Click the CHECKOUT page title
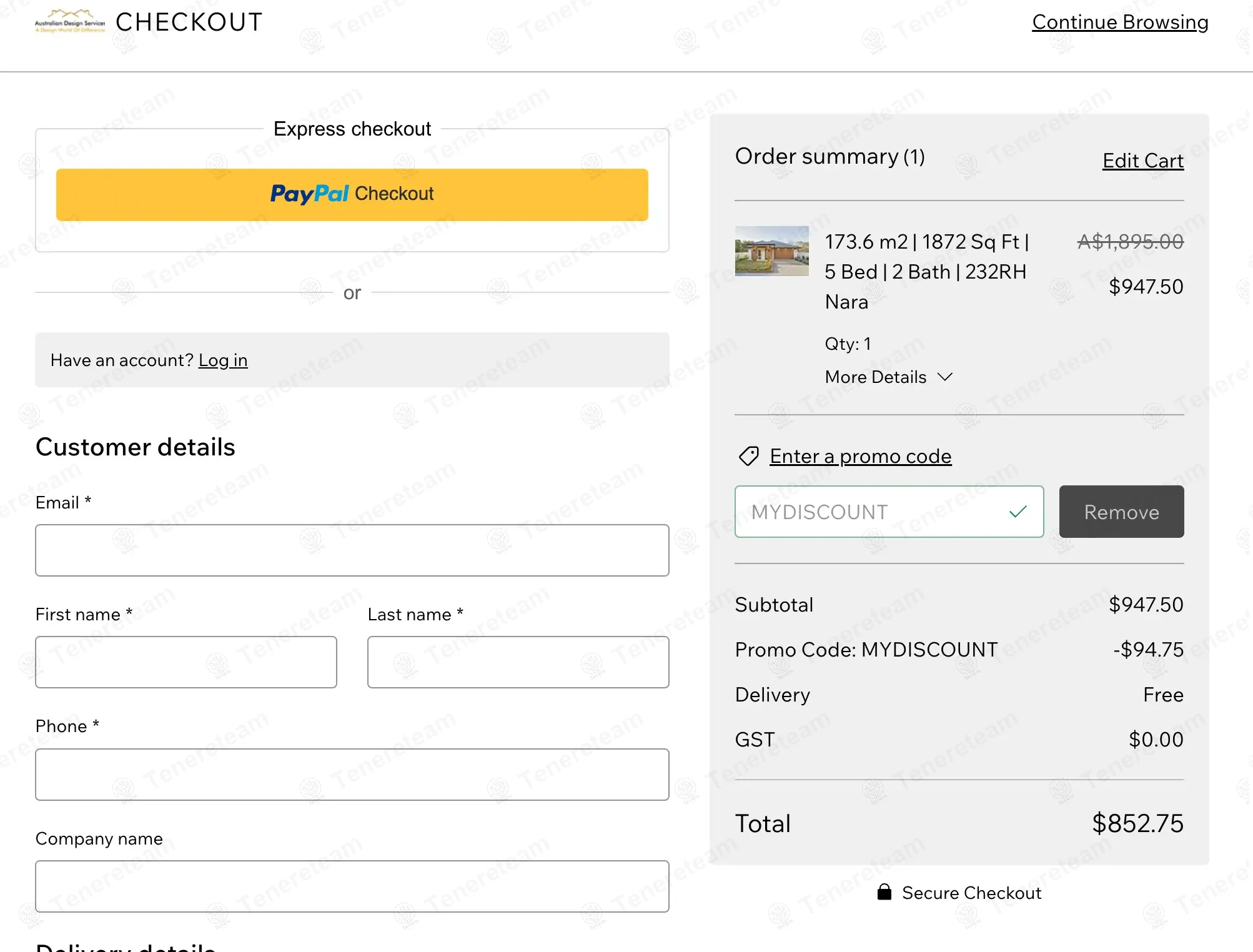Screen dimensions: 1253x952 click(x=189, y=22)
